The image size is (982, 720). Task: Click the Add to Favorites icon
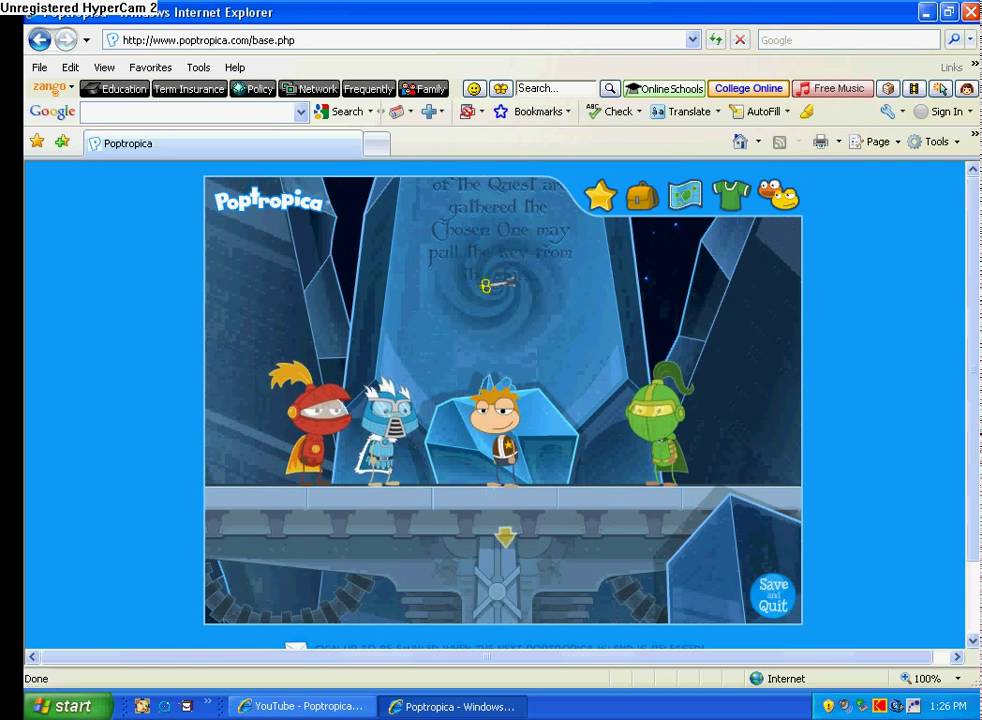[63, 141]
